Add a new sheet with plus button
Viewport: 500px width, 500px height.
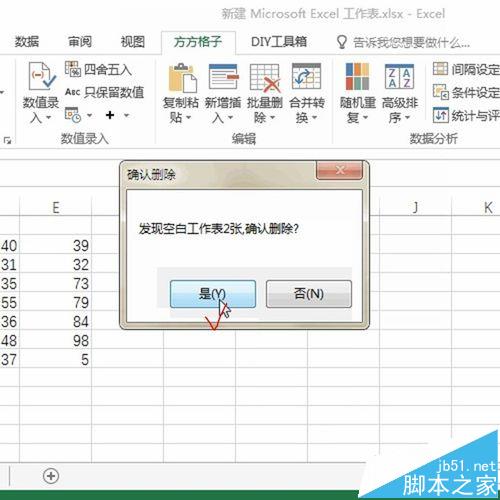tap(51, 476)
